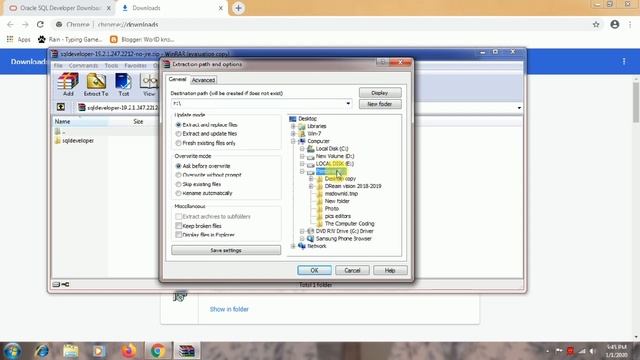Expand the LOCAL DISK (E:) node
The width and height of the screenshot is (640, 360).
pos(302,164)
